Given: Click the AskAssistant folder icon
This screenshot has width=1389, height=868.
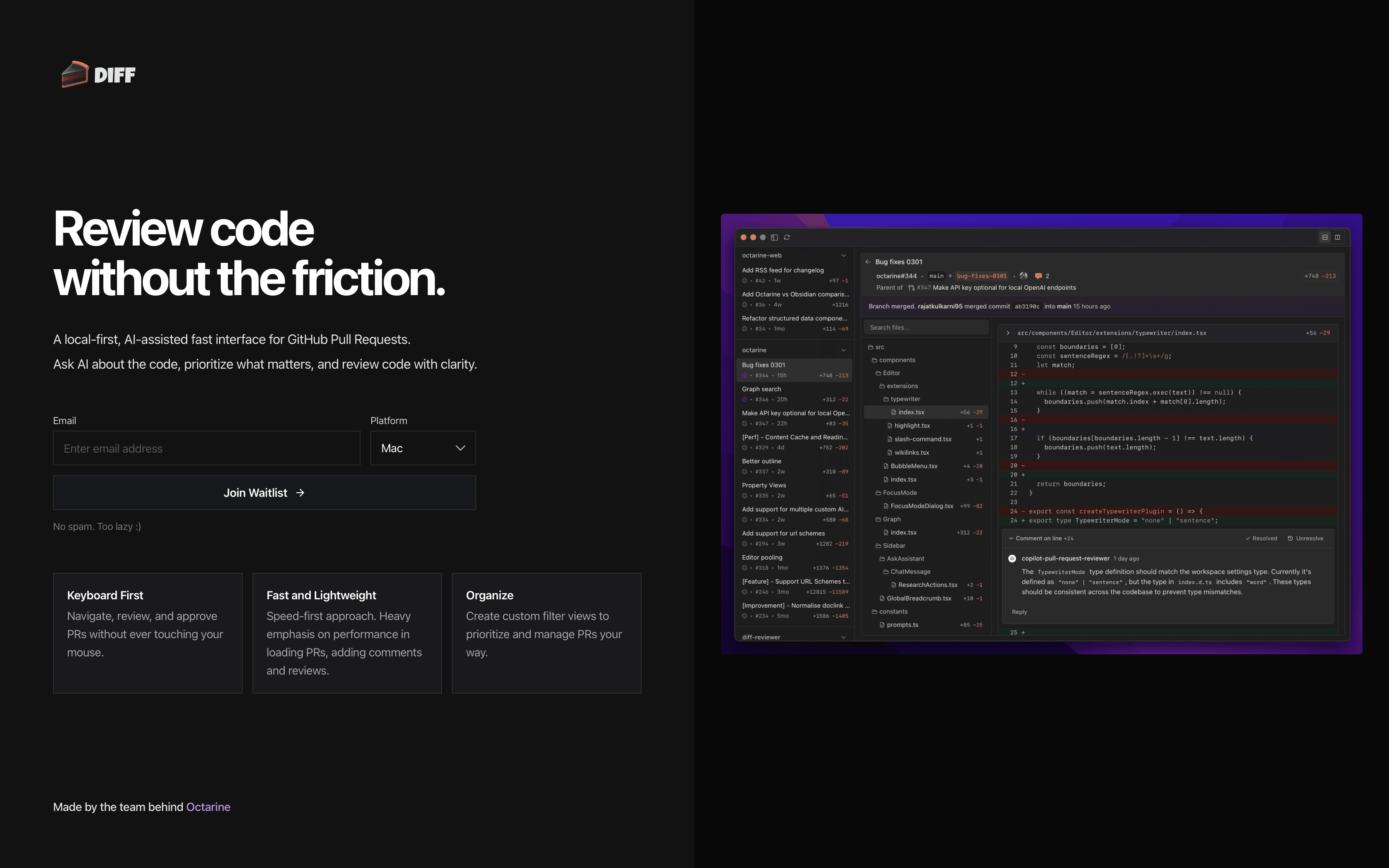Looking at the screenshot, I should click(882, 558).
